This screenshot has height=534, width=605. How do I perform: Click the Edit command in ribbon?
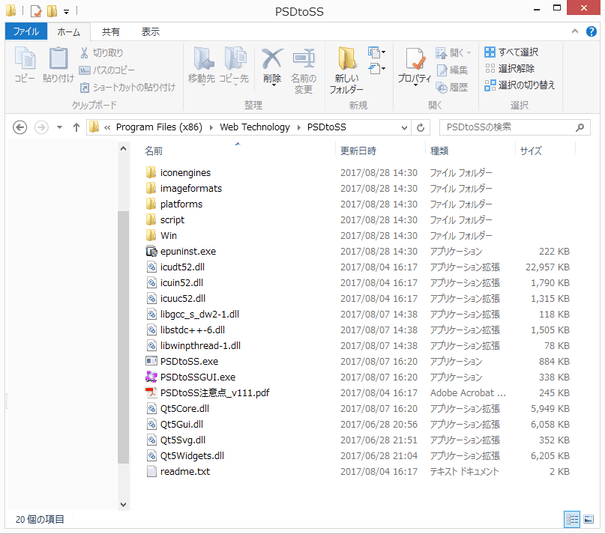click(x=452, y=70)
